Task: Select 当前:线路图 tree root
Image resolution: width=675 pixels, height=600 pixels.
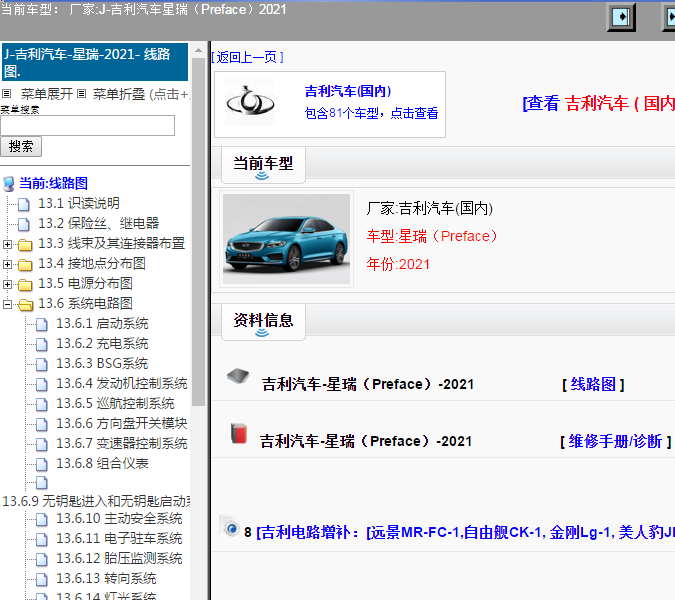Action: pos(53,183)
